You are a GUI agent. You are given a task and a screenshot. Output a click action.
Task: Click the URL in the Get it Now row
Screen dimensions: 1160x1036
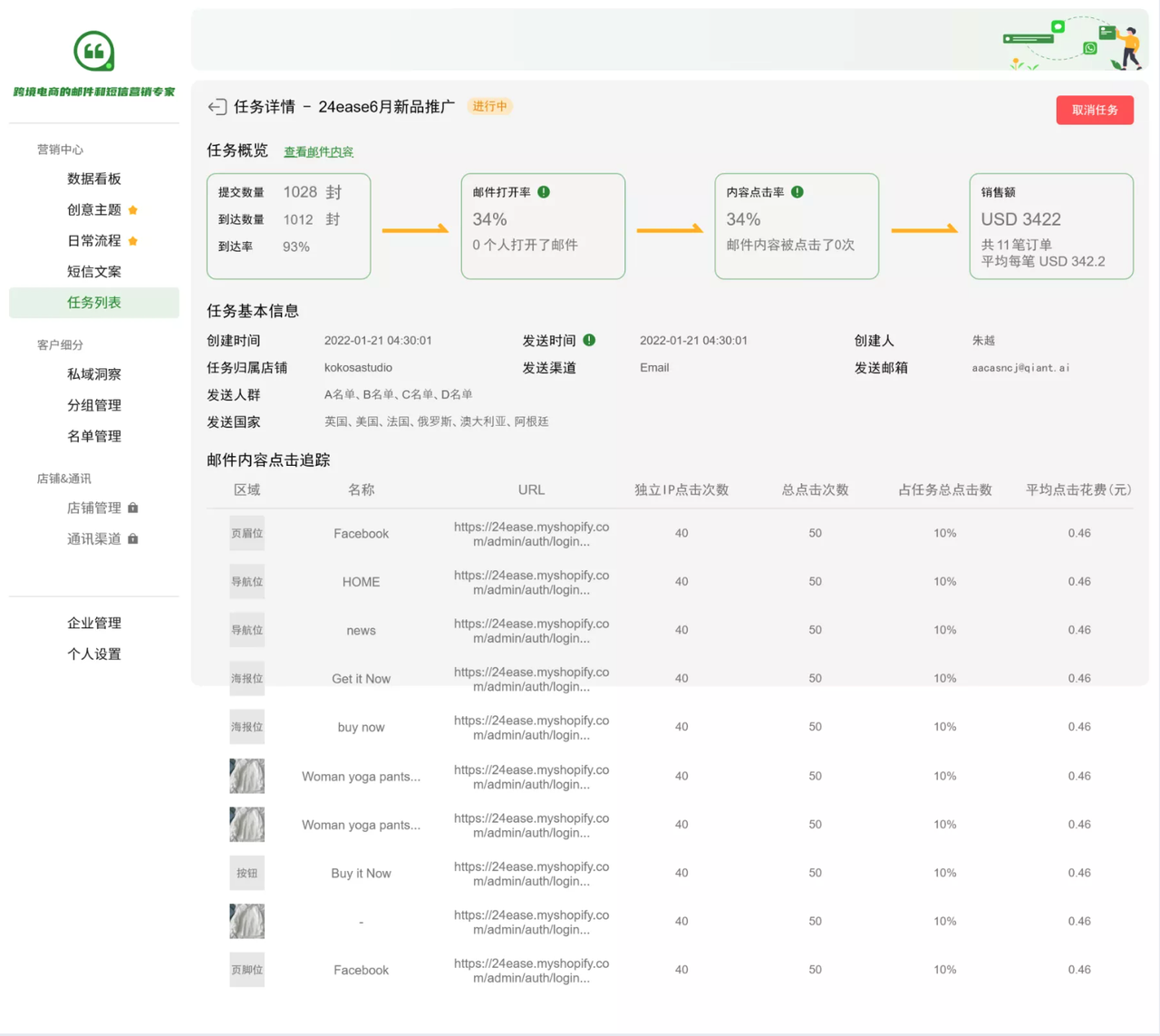click(x=532, y=679)
